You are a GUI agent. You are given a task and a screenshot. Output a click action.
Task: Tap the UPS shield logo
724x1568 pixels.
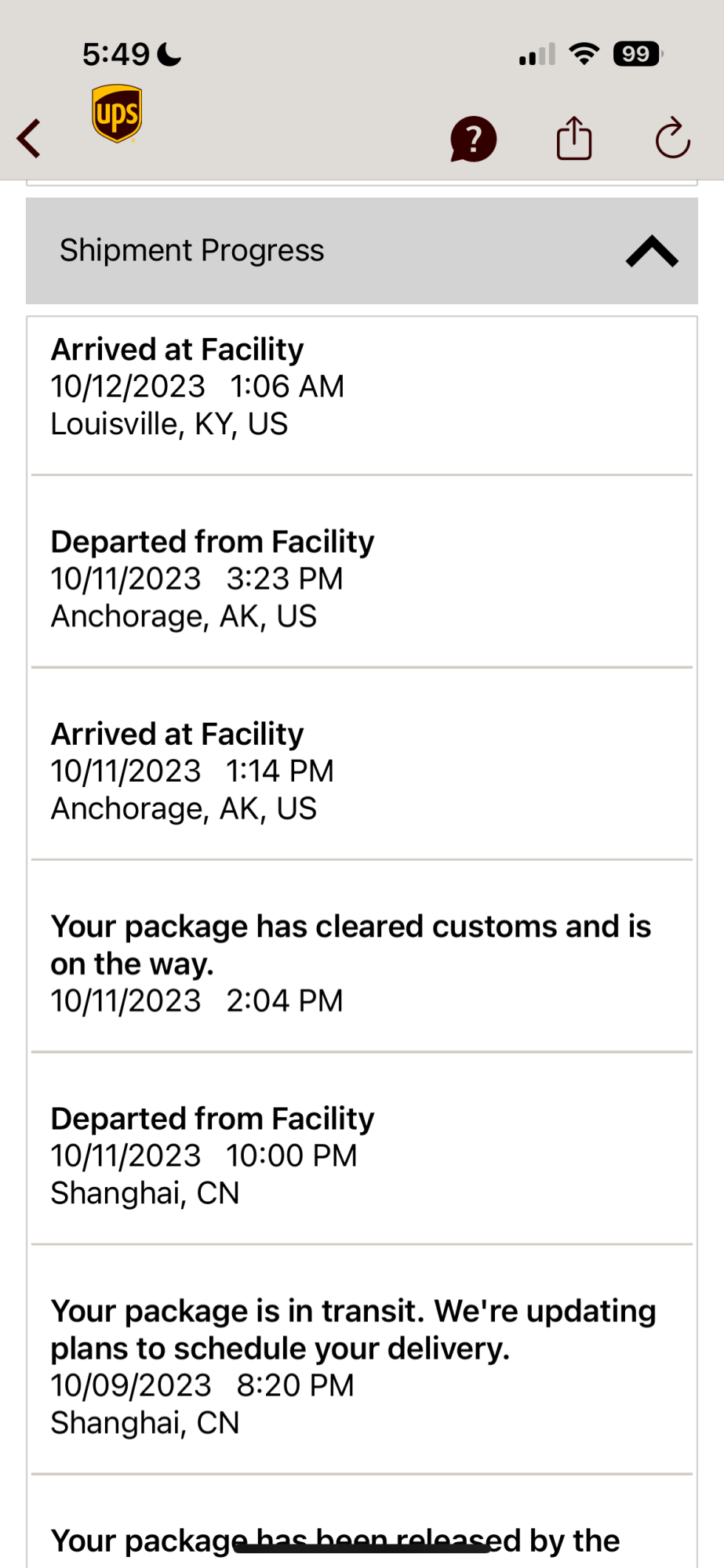[117, 114]
